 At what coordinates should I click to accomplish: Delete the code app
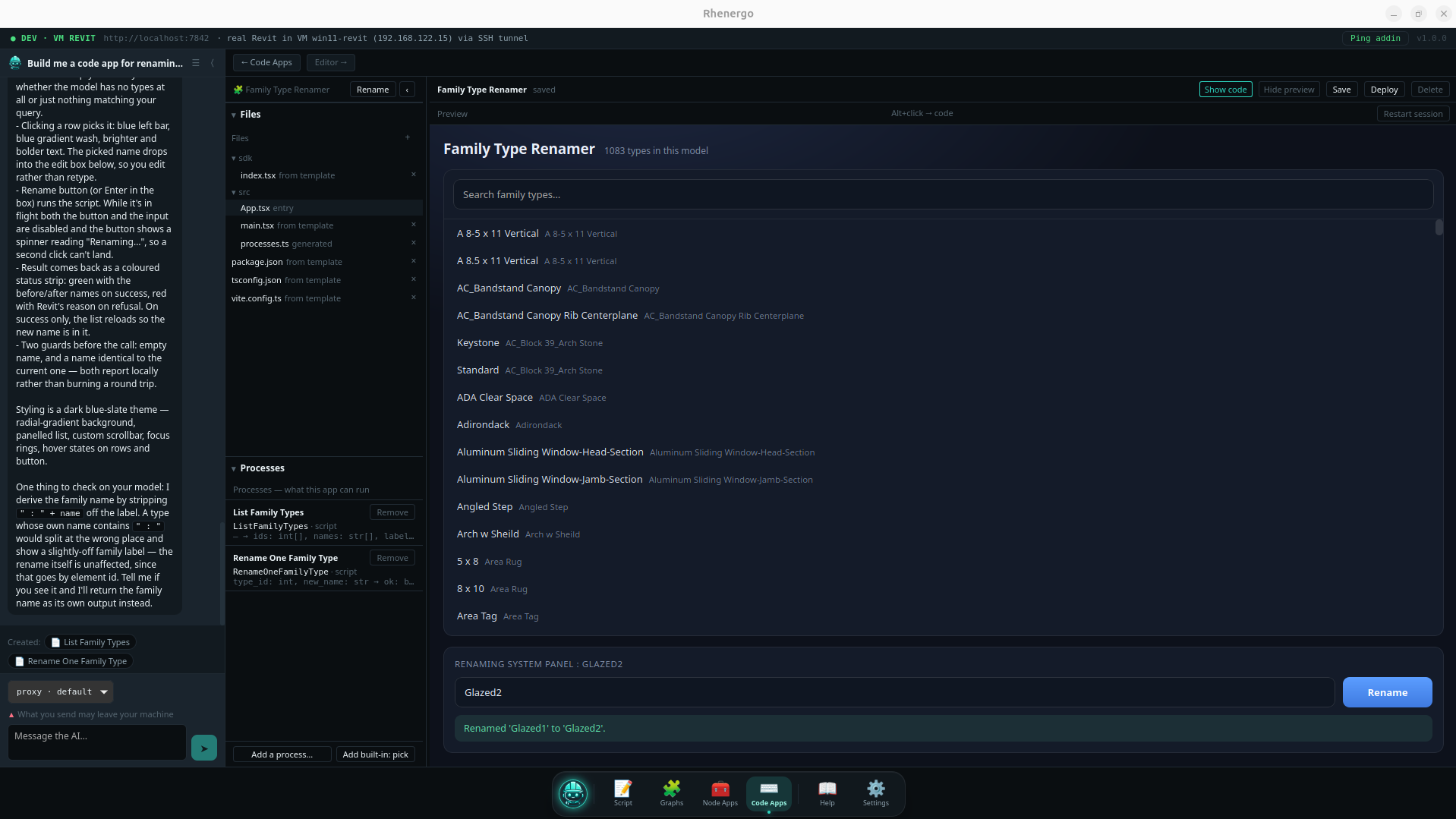click(1430, 90)
